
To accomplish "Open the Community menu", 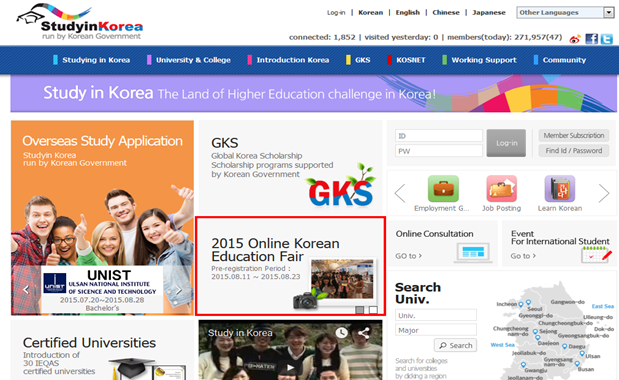I will pos(564,60).
